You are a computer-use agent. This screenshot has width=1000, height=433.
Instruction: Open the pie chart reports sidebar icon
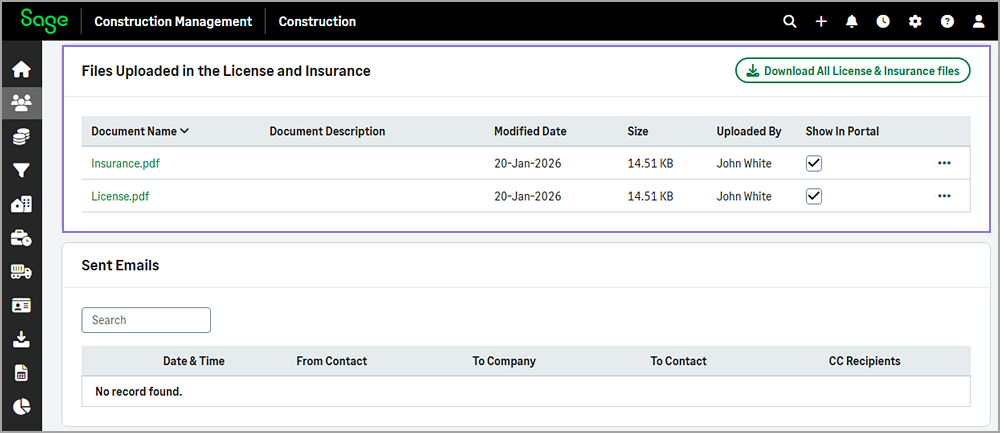[21, 407]
